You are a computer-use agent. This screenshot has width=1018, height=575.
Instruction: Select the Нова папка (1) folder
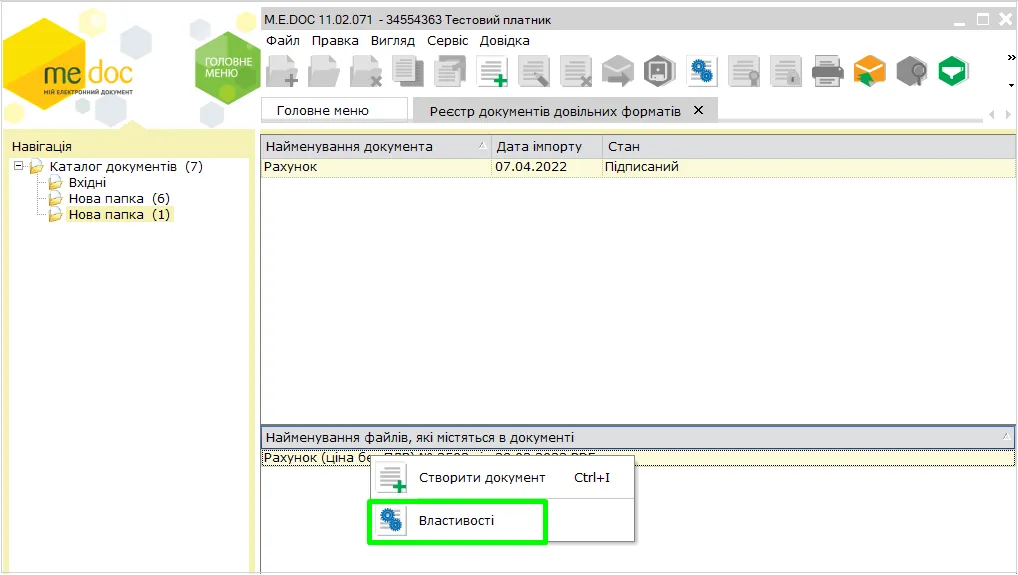click(x=119, y=215)
